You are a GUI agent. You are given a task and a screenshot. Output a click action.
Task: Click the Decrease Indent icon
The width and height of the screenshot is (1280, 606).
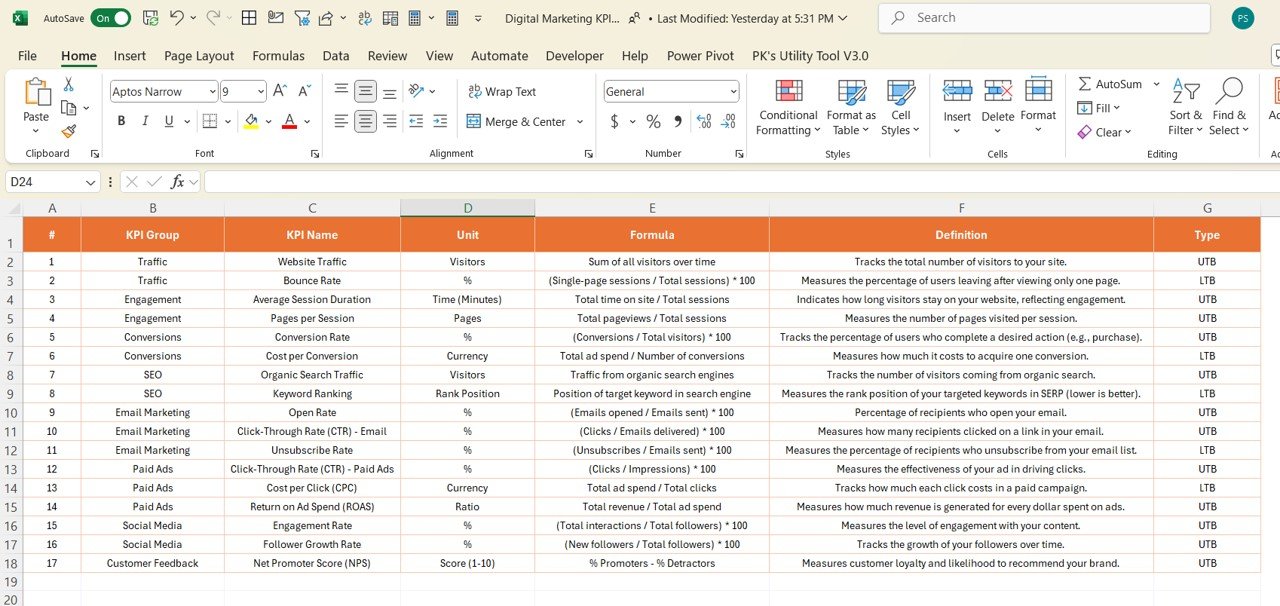[415, 121]
